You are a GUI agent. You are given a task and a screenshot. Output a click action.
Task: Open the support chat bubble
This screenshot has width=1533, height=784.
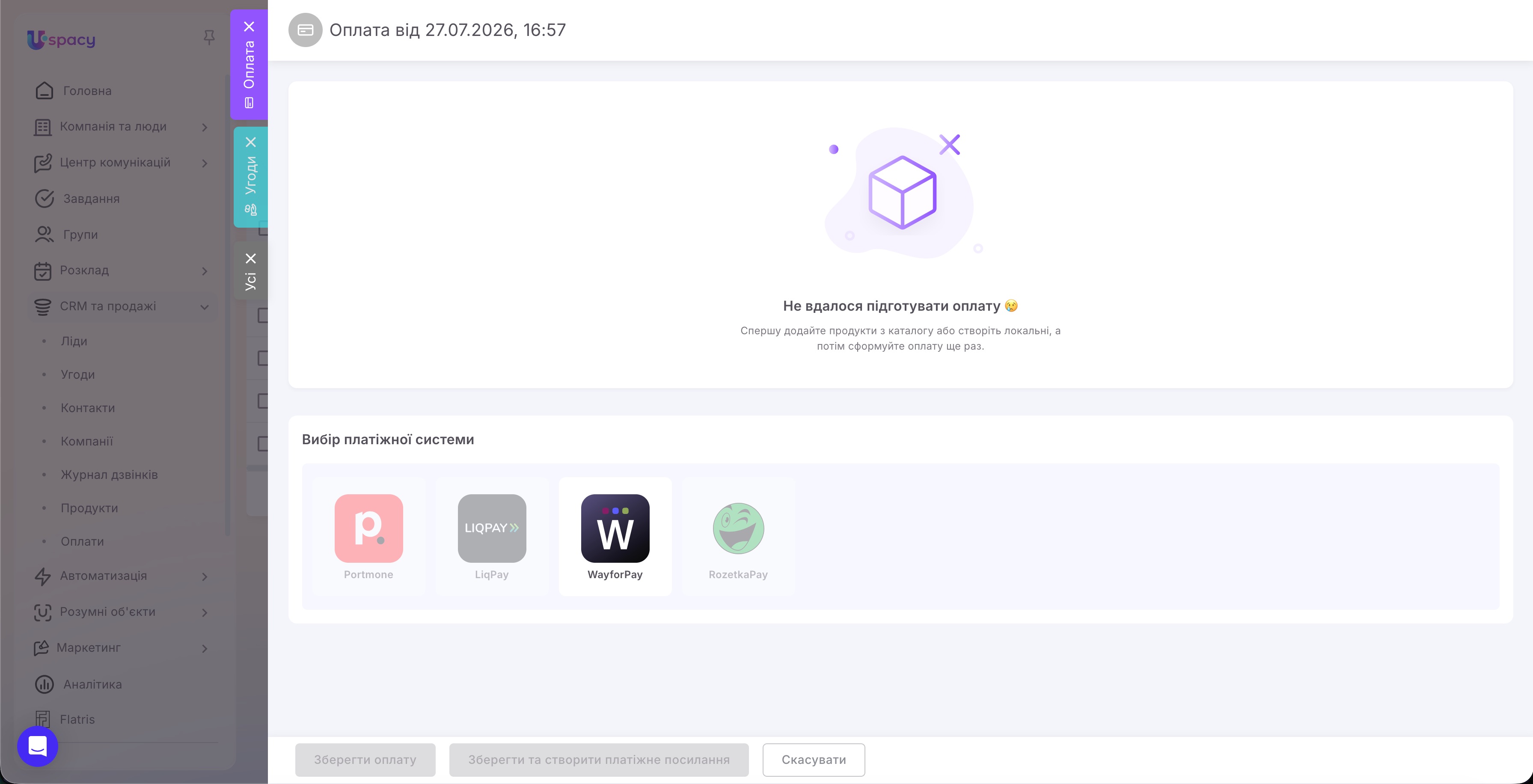[38, 746]
